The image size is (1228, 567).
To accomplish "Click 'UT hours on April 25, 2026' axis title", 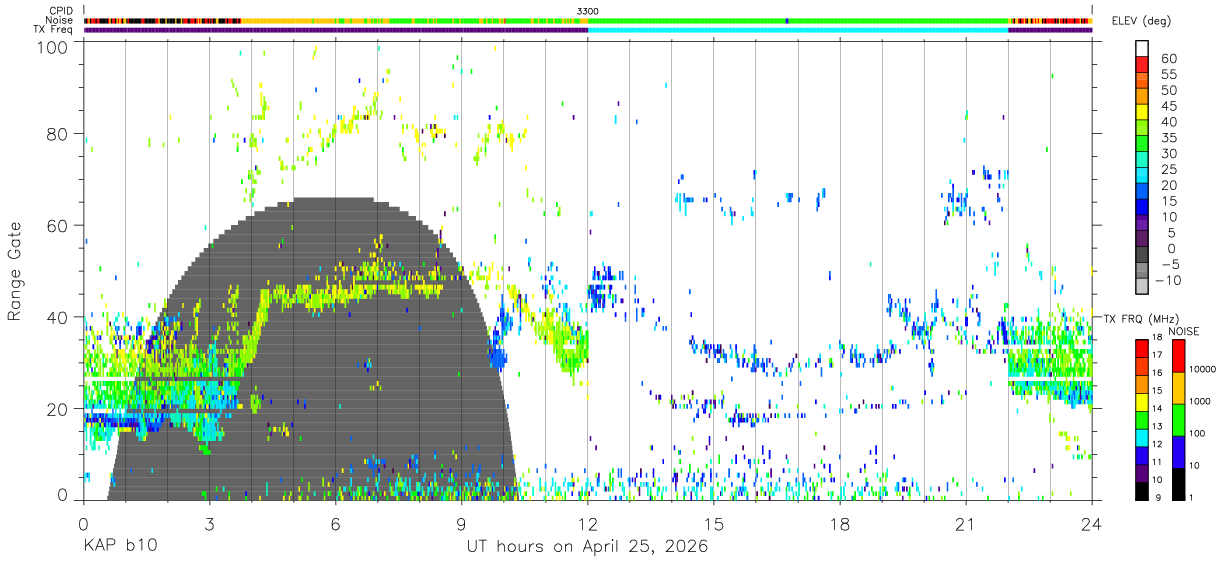I will 587,547.
